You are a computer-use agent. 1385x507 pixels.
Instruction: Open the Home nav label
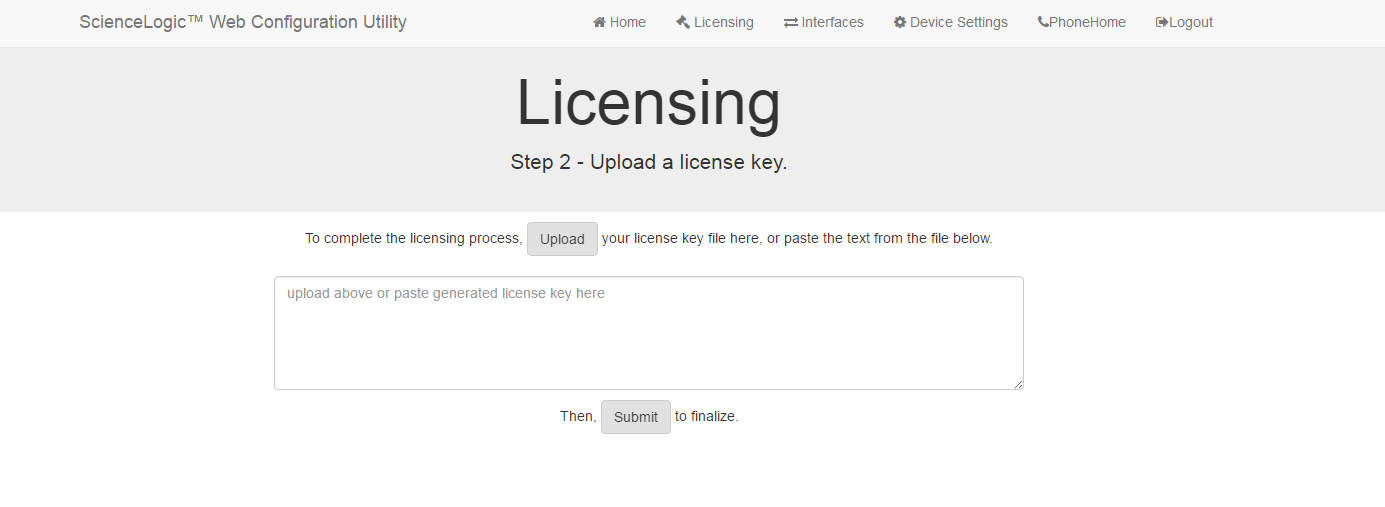(628, 22)
